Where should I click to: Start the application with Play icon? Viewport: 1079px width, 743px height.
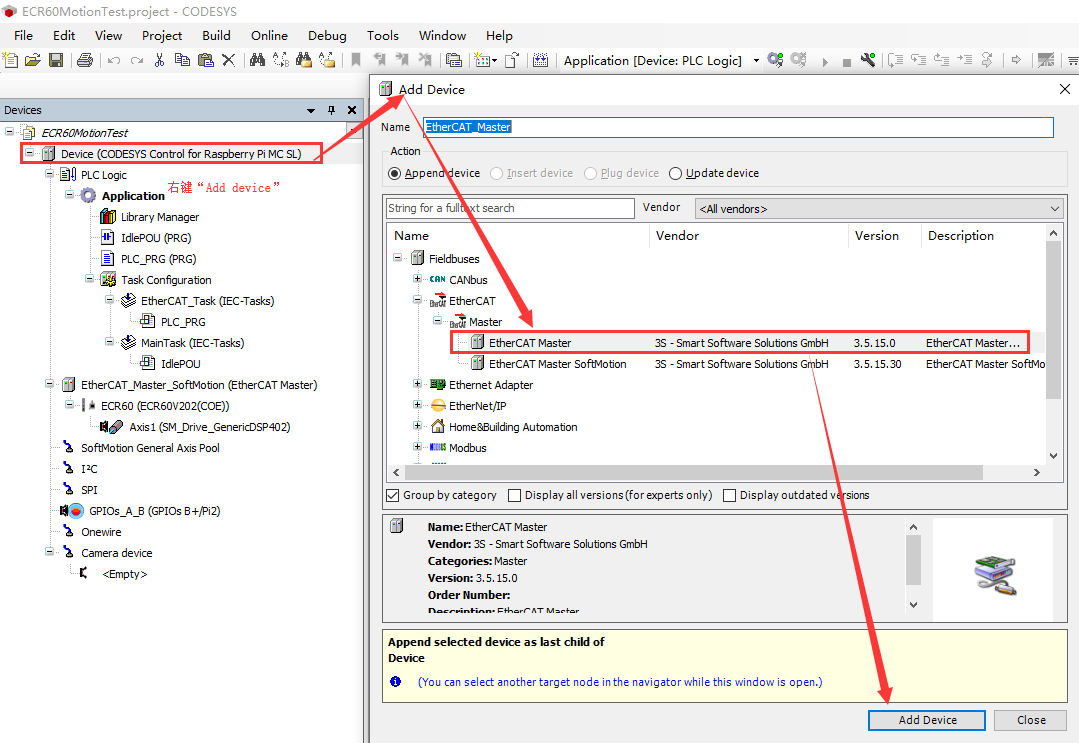(824, 62)
